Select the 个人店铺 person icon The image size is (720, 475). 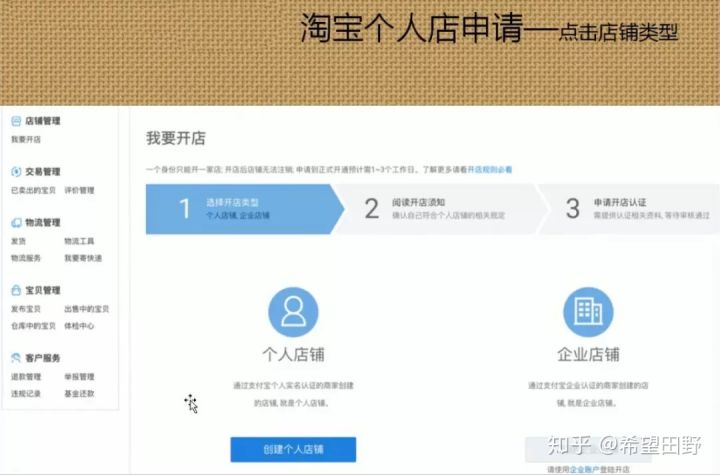(293, 312)
